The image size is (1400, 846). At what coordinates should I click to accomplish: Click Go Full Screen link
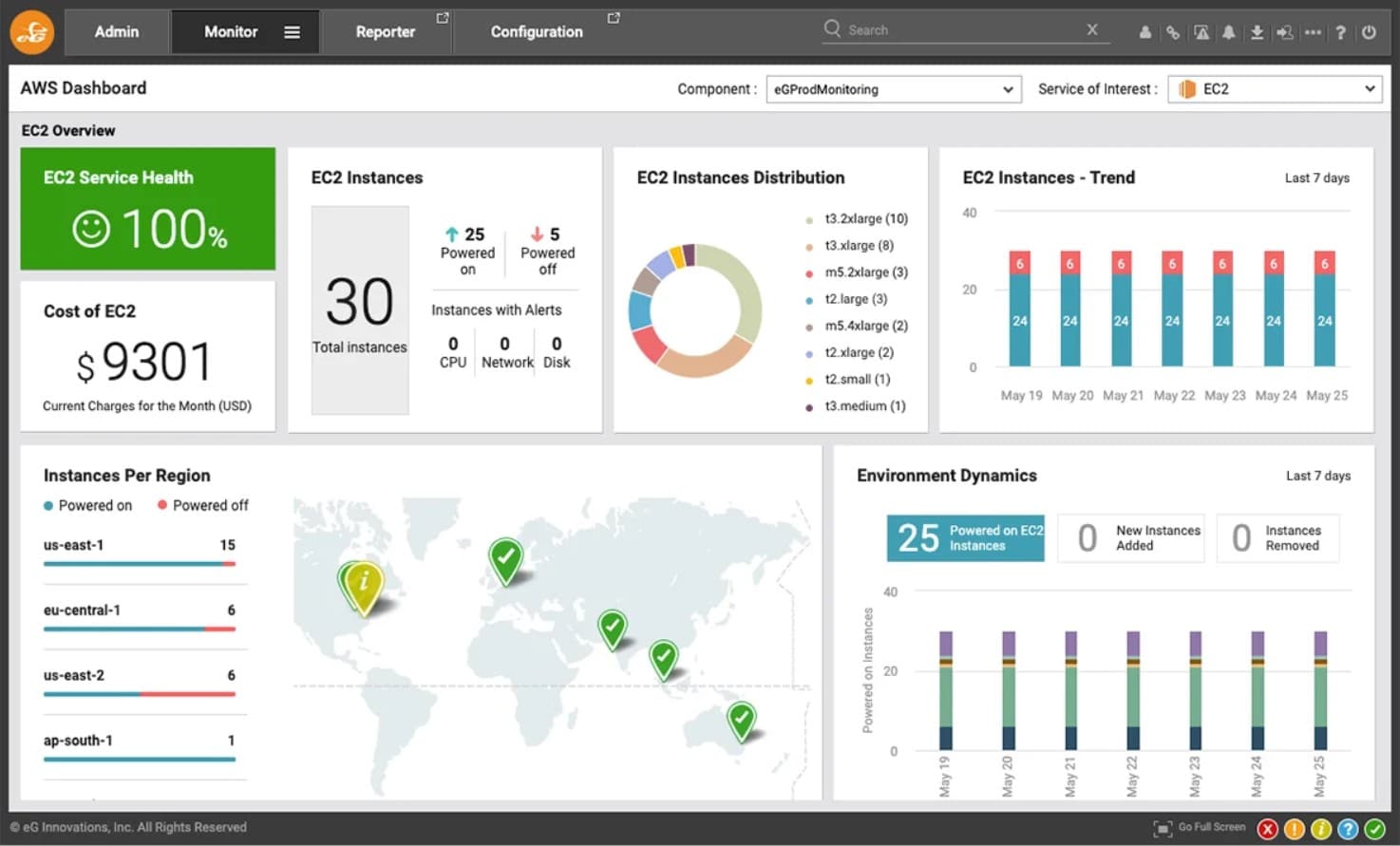click(1212, 827)
